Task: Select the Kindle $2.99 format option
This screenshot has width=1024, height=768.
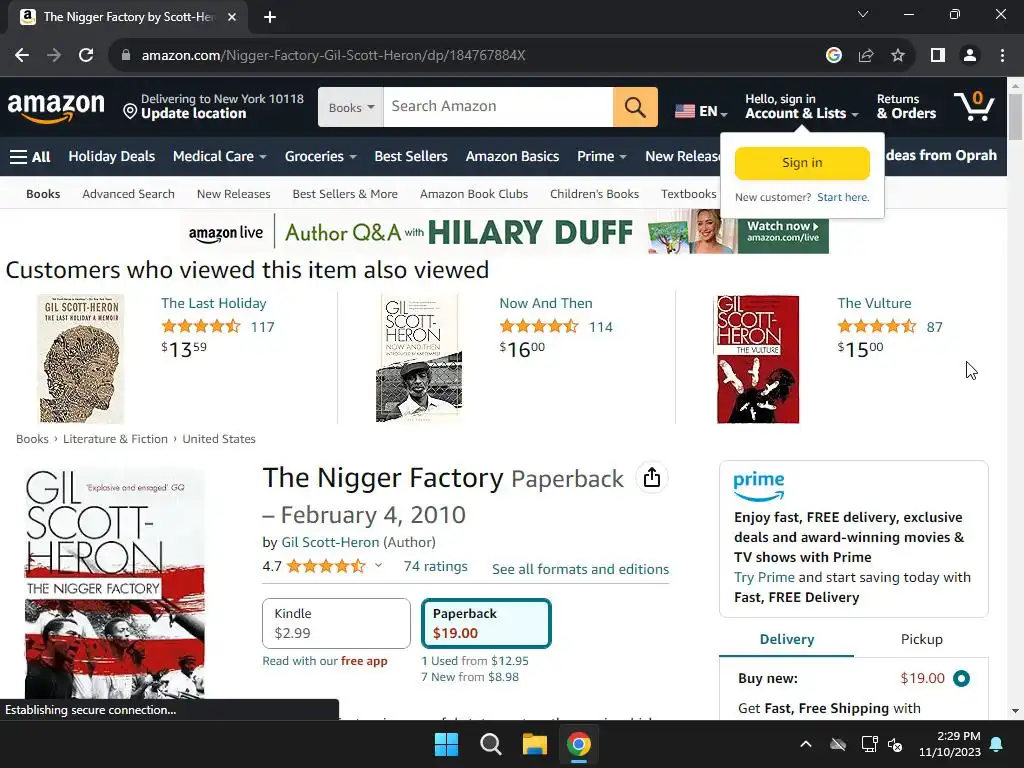Action: [x=336, y=623]
